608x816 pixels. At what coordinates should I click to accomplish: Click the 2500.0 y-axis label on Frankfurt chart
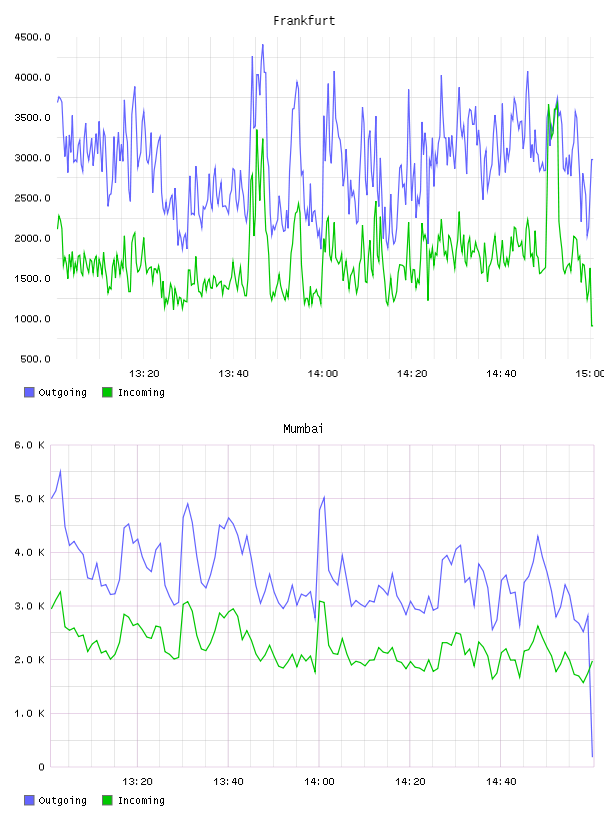[32, 198]
